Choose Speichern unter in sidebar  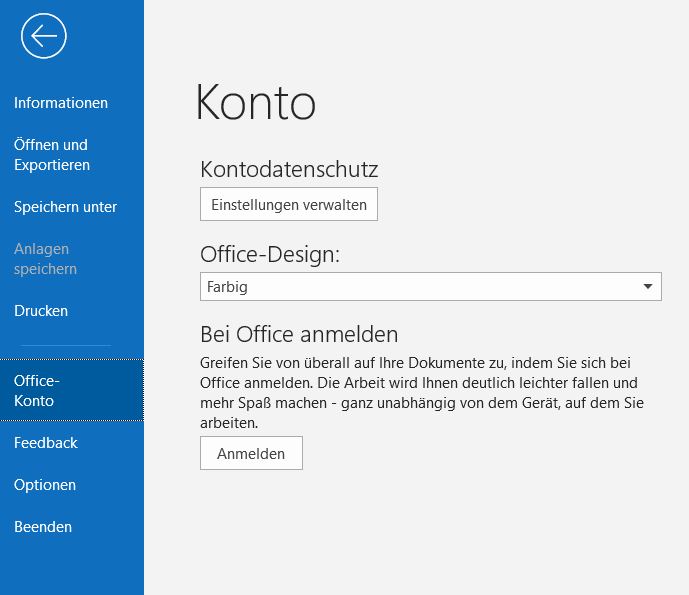(65, 207)
